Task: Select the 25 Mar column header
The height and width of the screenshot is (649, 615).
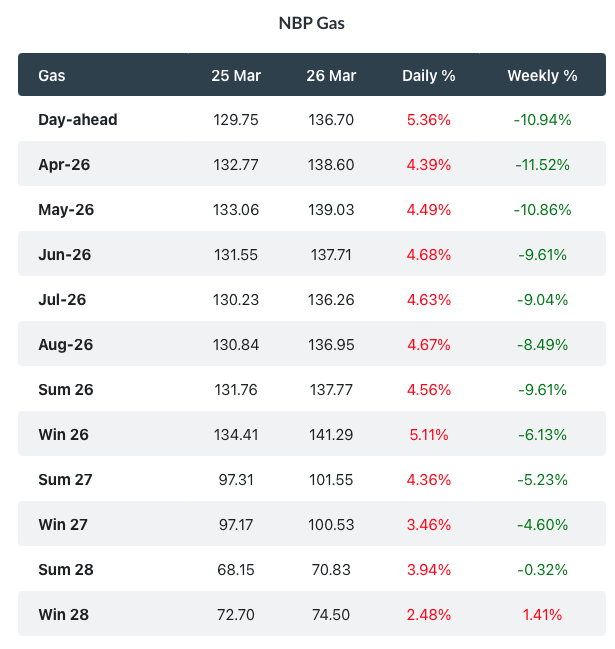Action: pyautogui.click(x=236, y=75)
